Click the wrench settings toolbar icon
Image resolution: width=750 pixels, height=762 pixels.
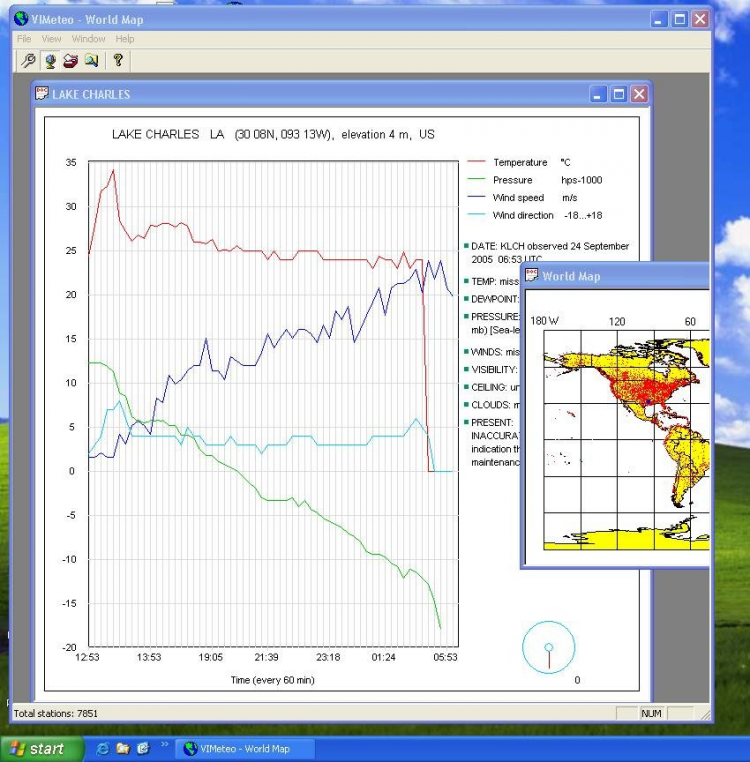pyautogui.click(x=29, y=61)
